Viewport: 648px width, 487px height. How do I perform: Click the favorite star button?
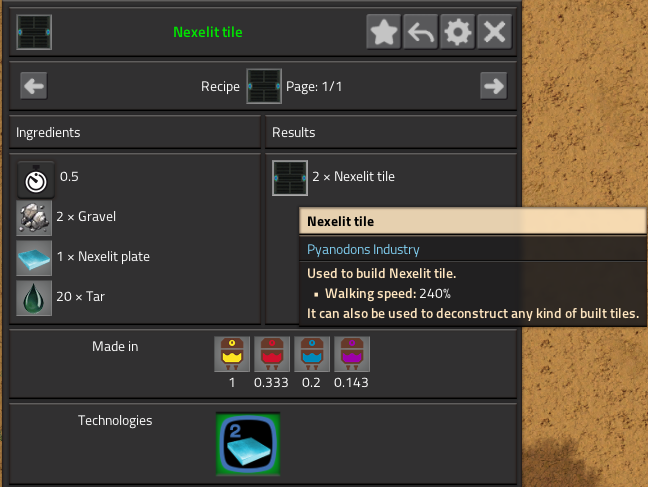[x=384, y=32]
